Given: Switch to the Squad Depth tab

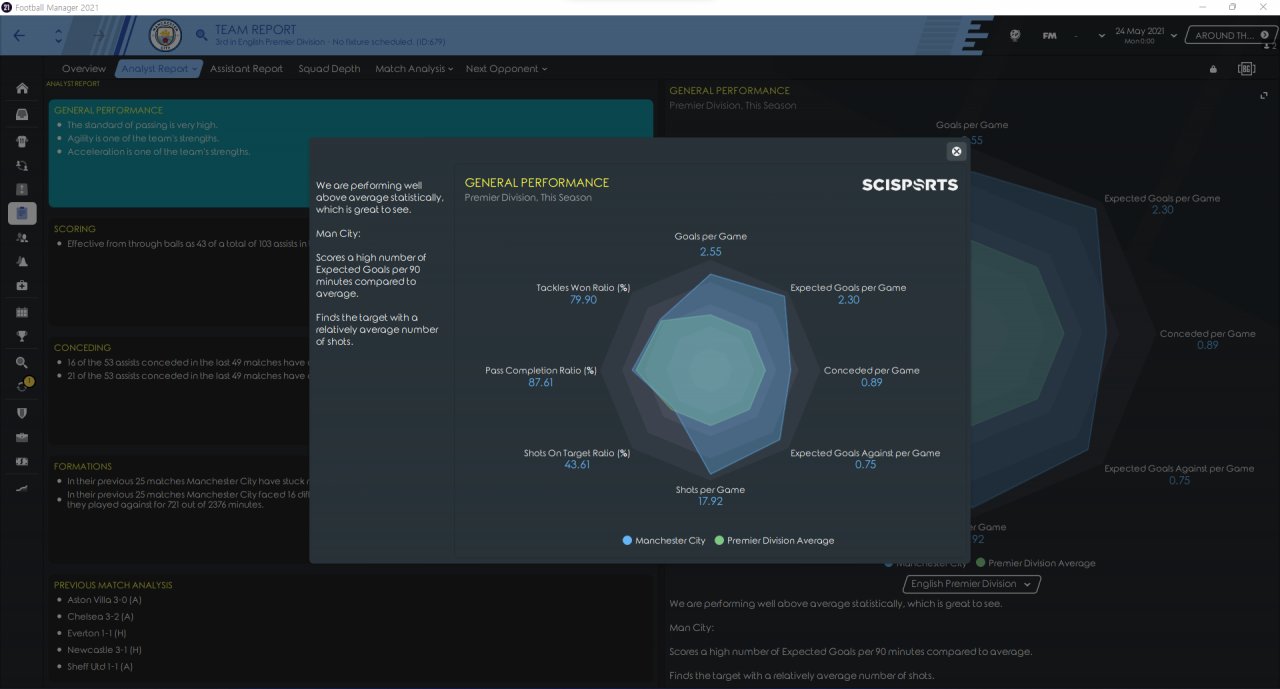Looking at the screenshot, I should [329, 69].
